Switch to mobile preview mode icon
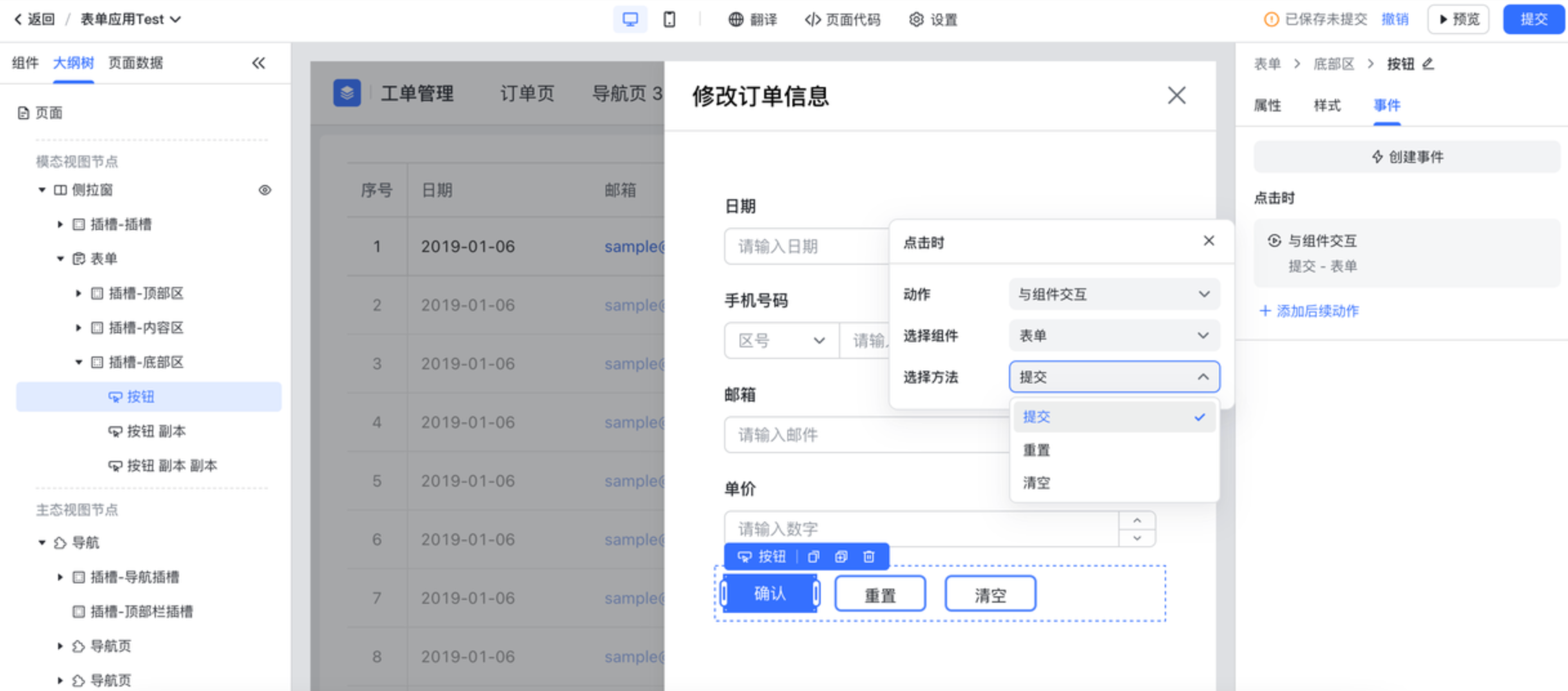Image resolution: width=1568 pixels, height=691 pixels. [x=669, y=19]
